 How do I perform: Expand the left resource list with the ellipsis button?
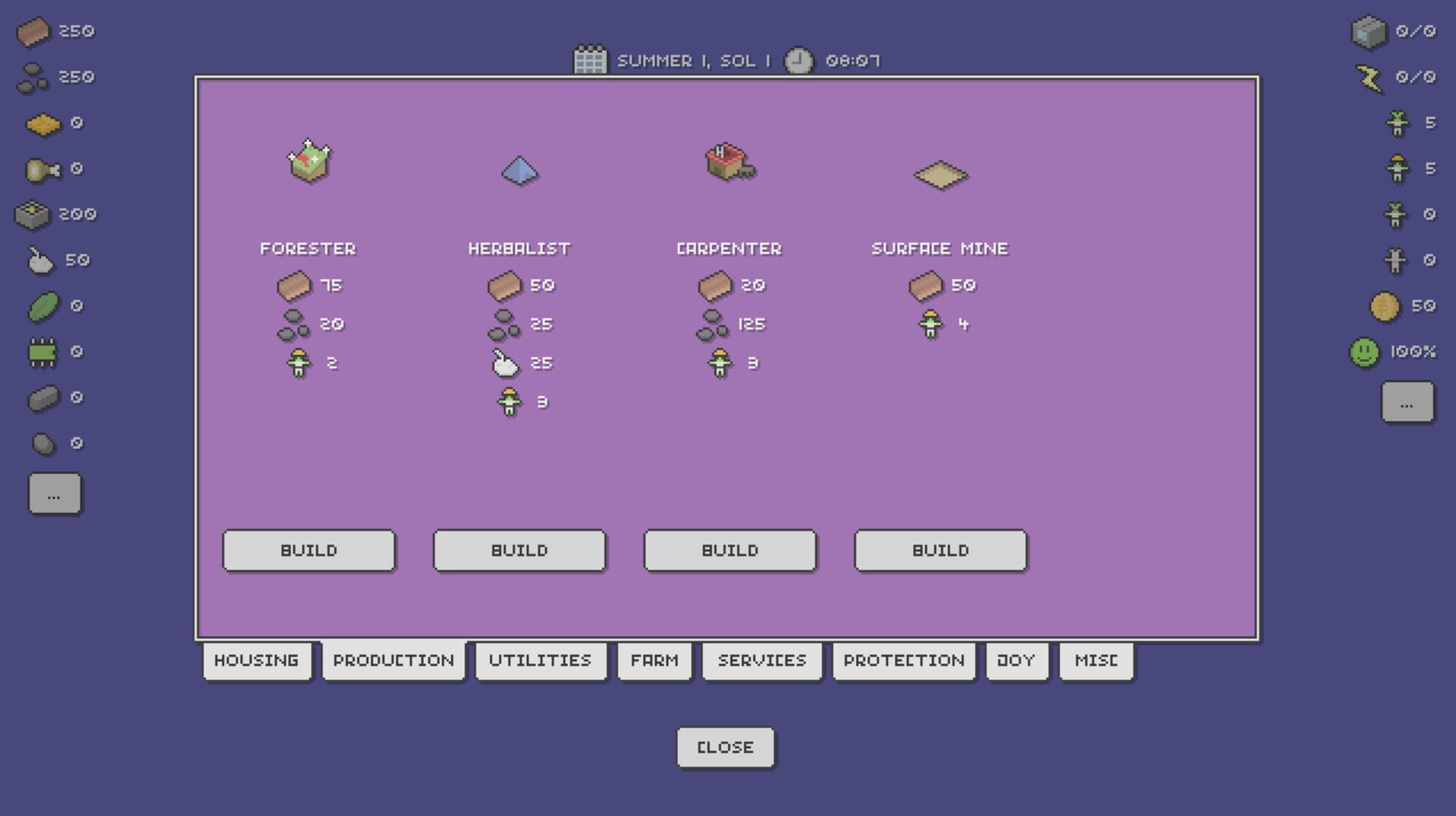click(x=54, y=494)
